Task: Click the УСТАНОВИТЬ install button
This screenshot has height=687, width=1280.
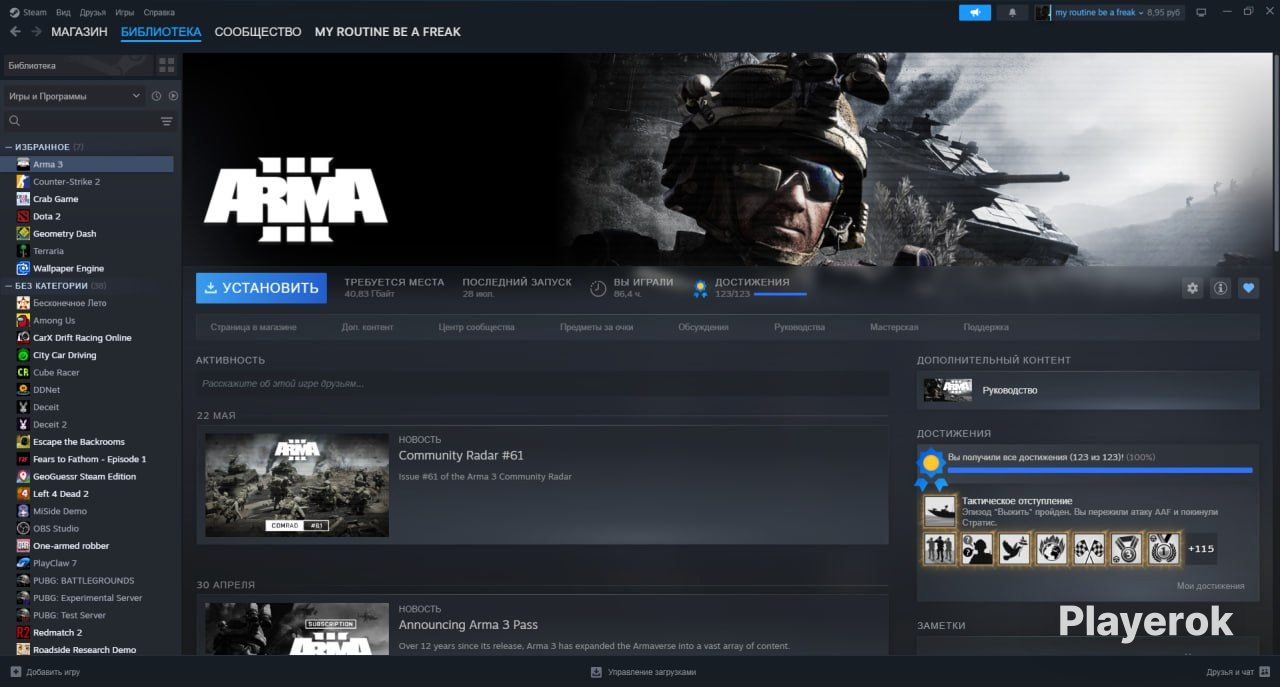Action: tap(261, 288)
